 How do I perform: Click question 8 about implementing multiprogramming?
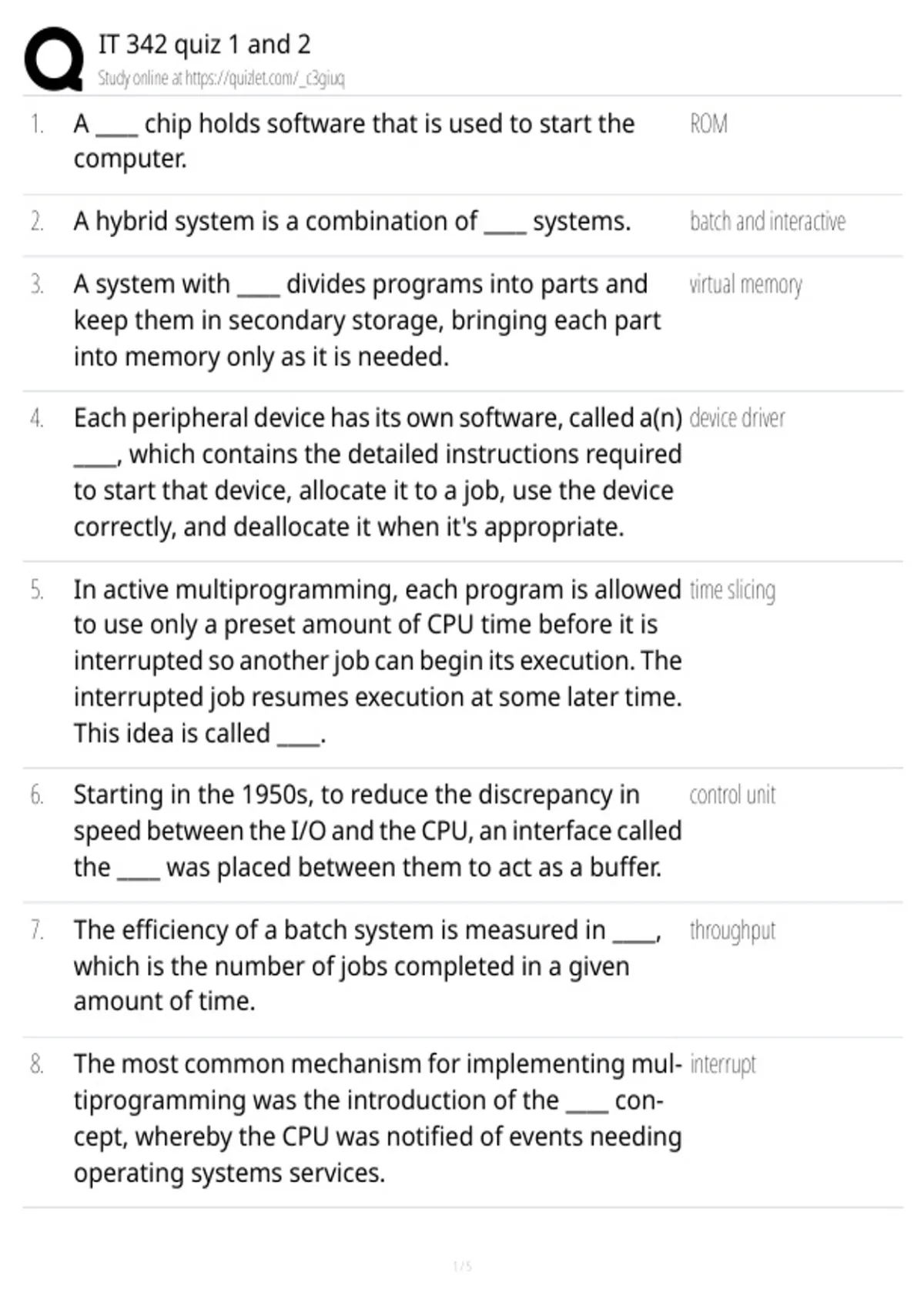[378, 1119]
